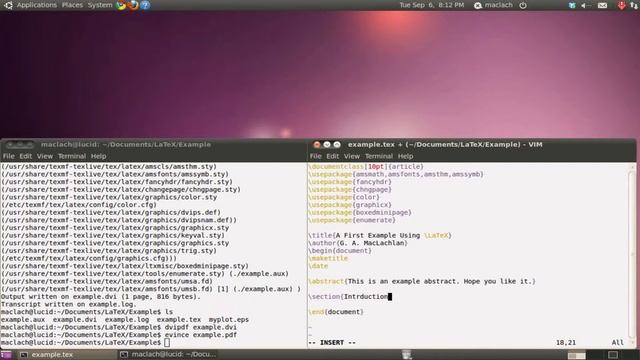Launch Firefox from the top panel
The image size is (640, 360).
(133, 5)
